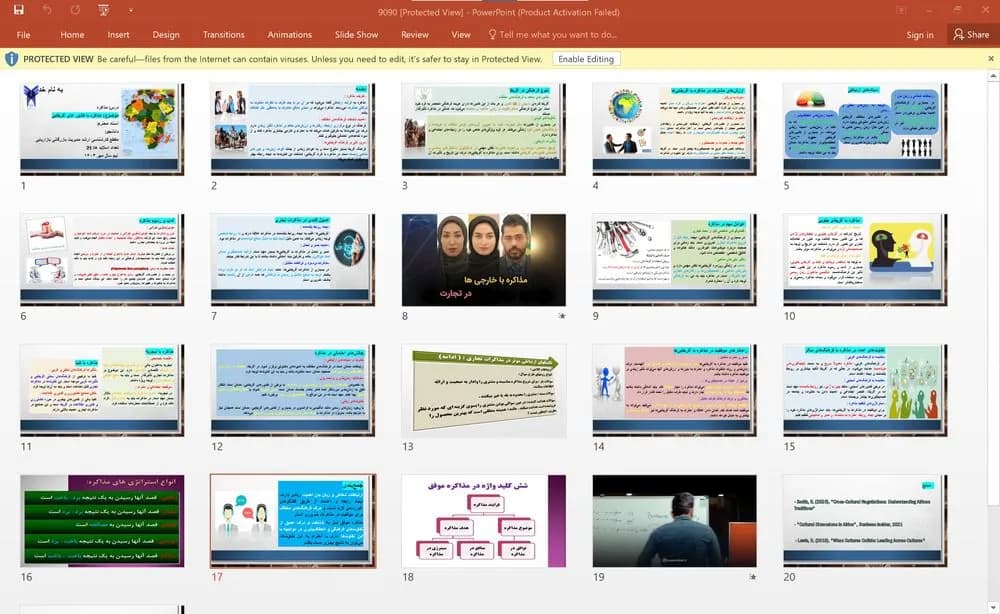Select slide 1 with the Africa map

[102, 129]
